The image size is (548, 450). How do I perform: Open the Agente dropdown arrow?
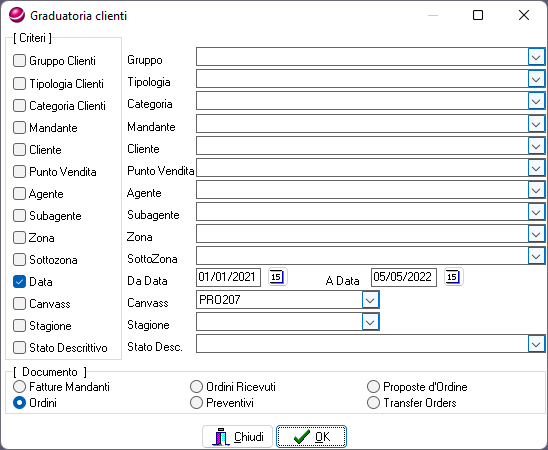pyautogui.click(x=536, y=190)
